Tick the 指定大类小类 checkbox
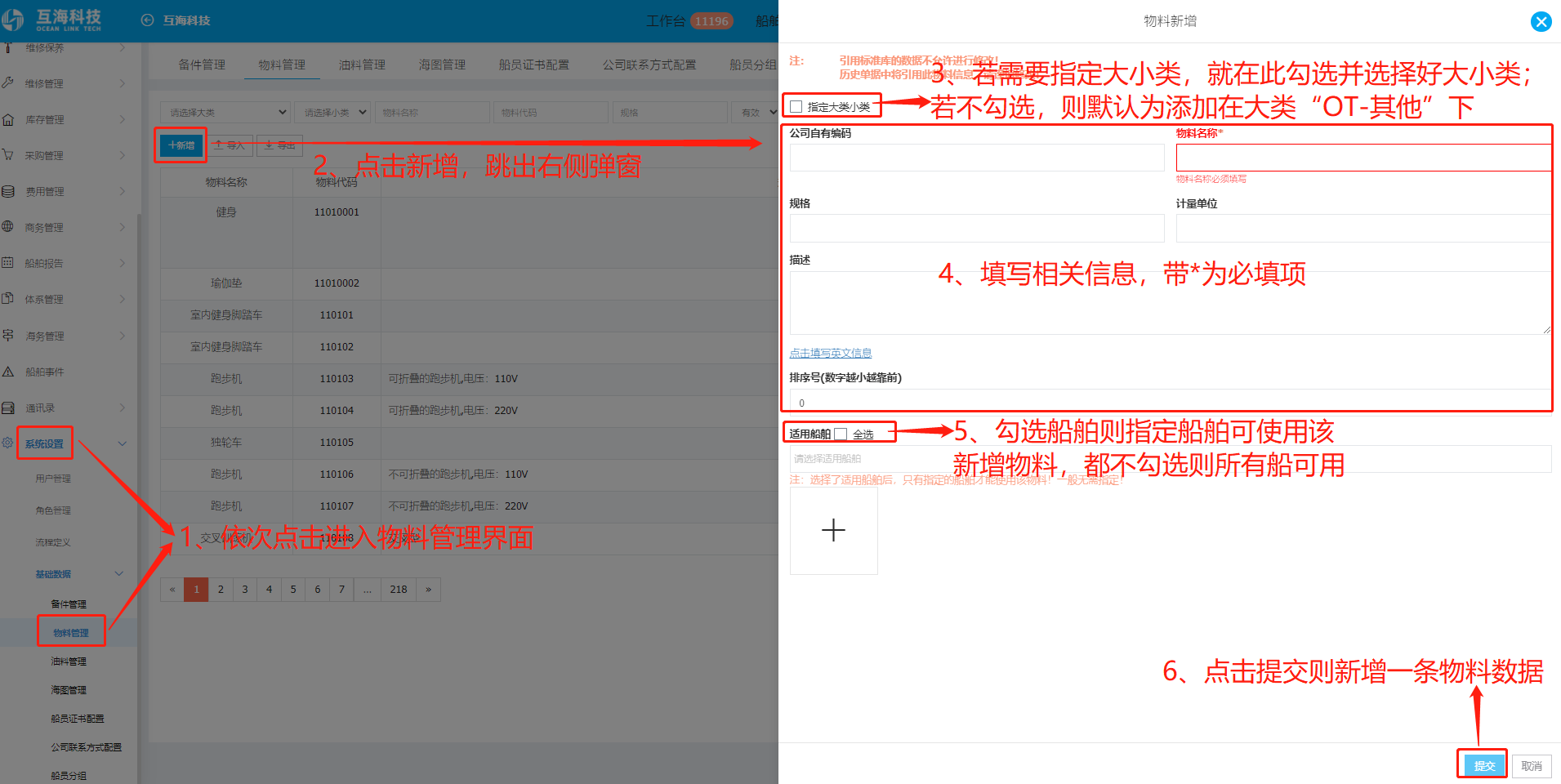This screenshot has width=1561, height=784. point(796,107)
